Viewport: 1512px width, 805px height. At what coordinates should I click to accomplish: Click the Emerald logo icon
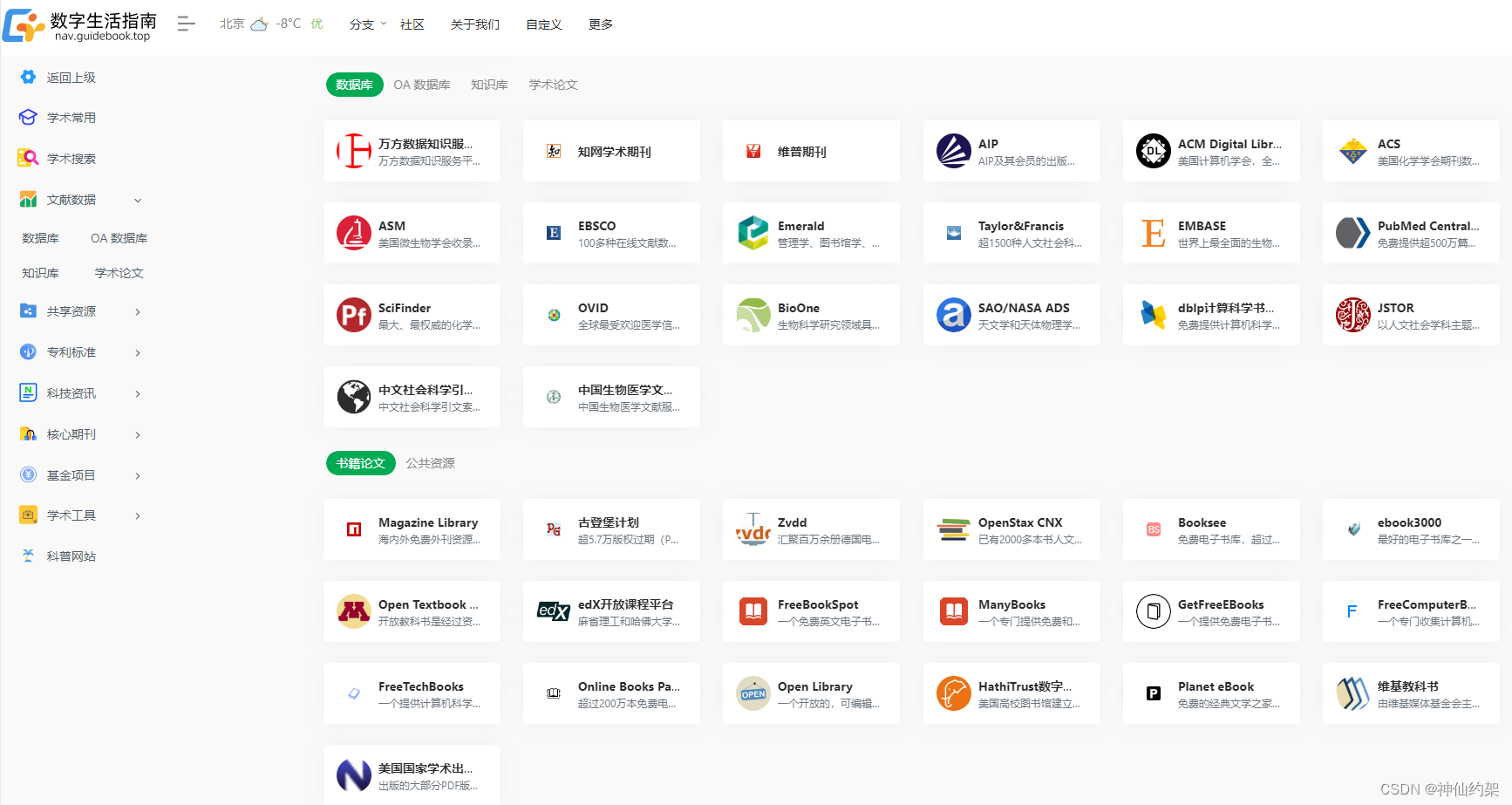point(753,233)
